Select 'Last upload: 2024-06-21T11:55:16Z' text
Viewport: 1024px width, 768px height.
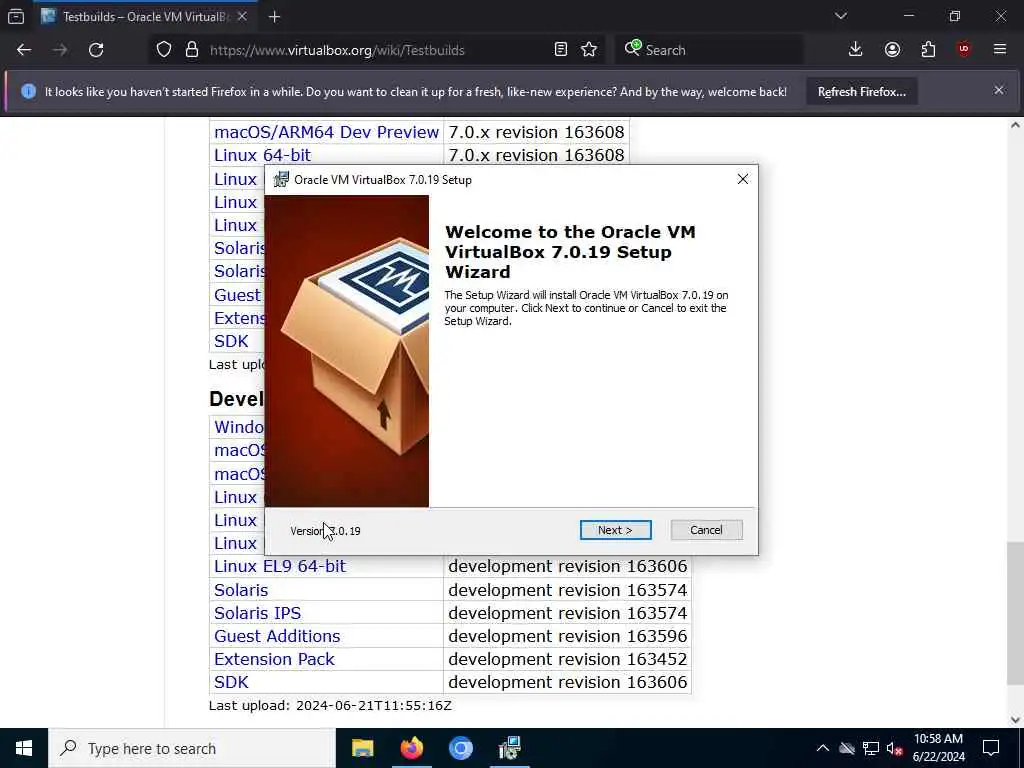[x=330, y=705]
